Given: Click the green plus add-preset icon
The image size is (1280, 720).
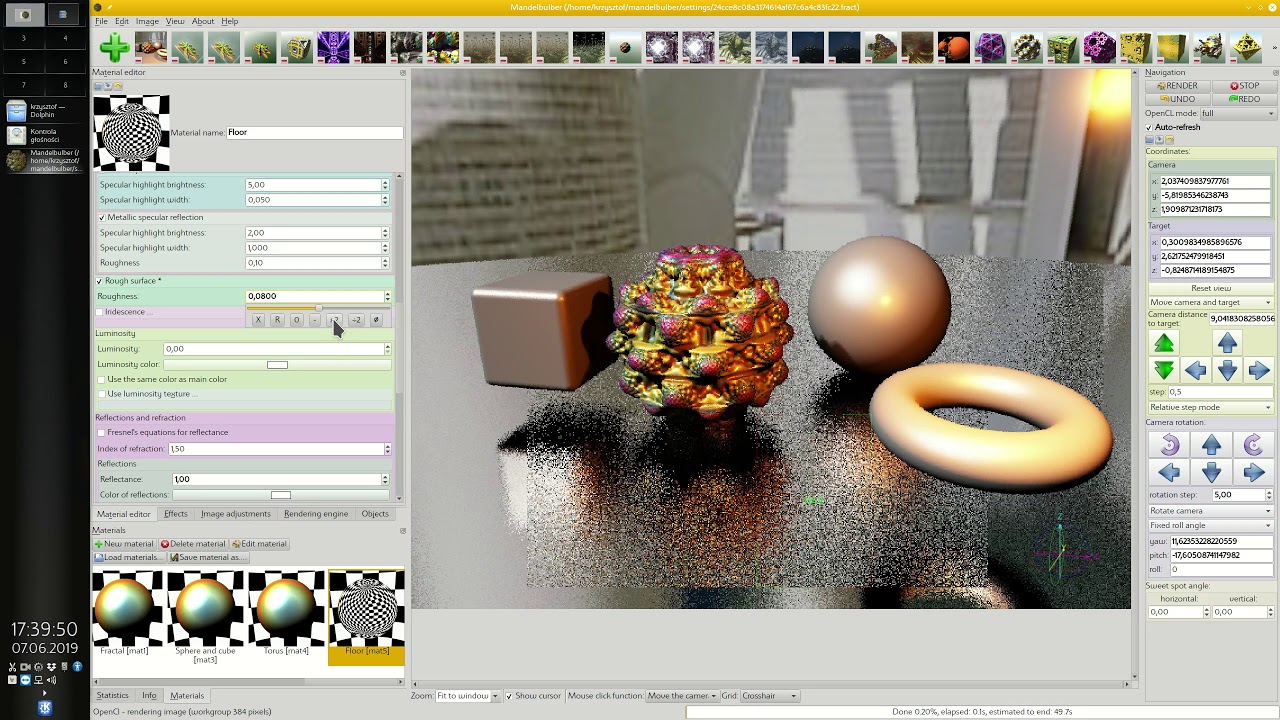Looking at the screenshot, I should pos(114,47).
